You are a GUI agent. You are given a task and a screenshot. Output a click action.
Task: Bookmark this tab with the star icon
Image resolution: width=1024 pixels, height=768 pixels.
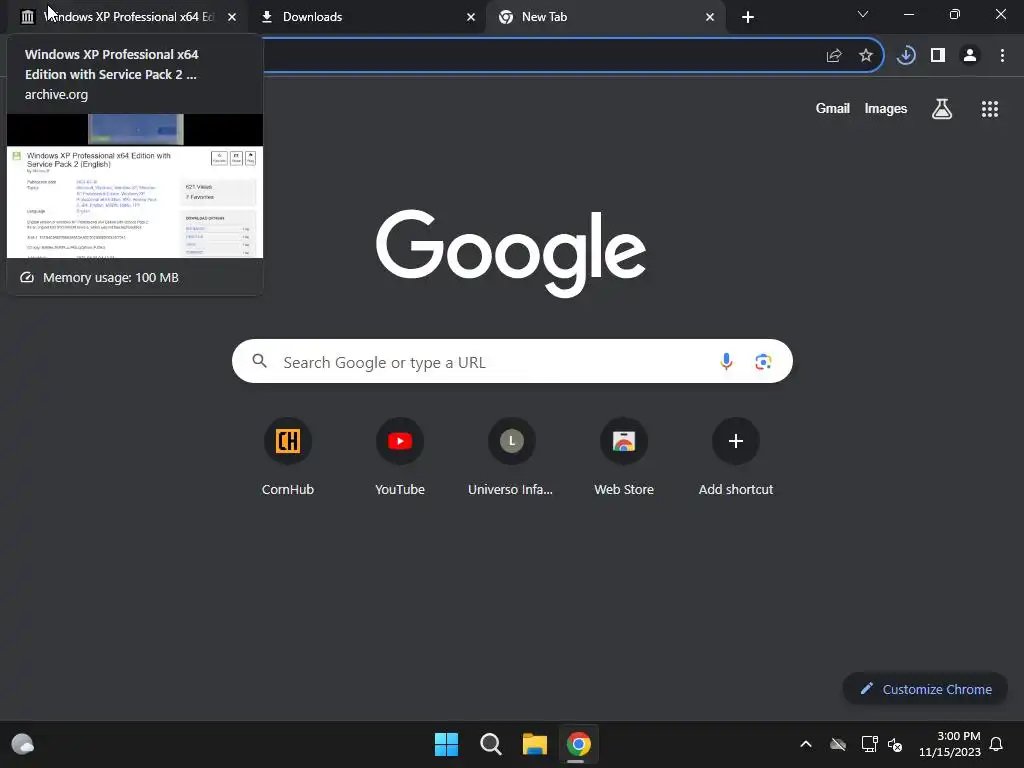pyautogui.click(x=866, y=56)
